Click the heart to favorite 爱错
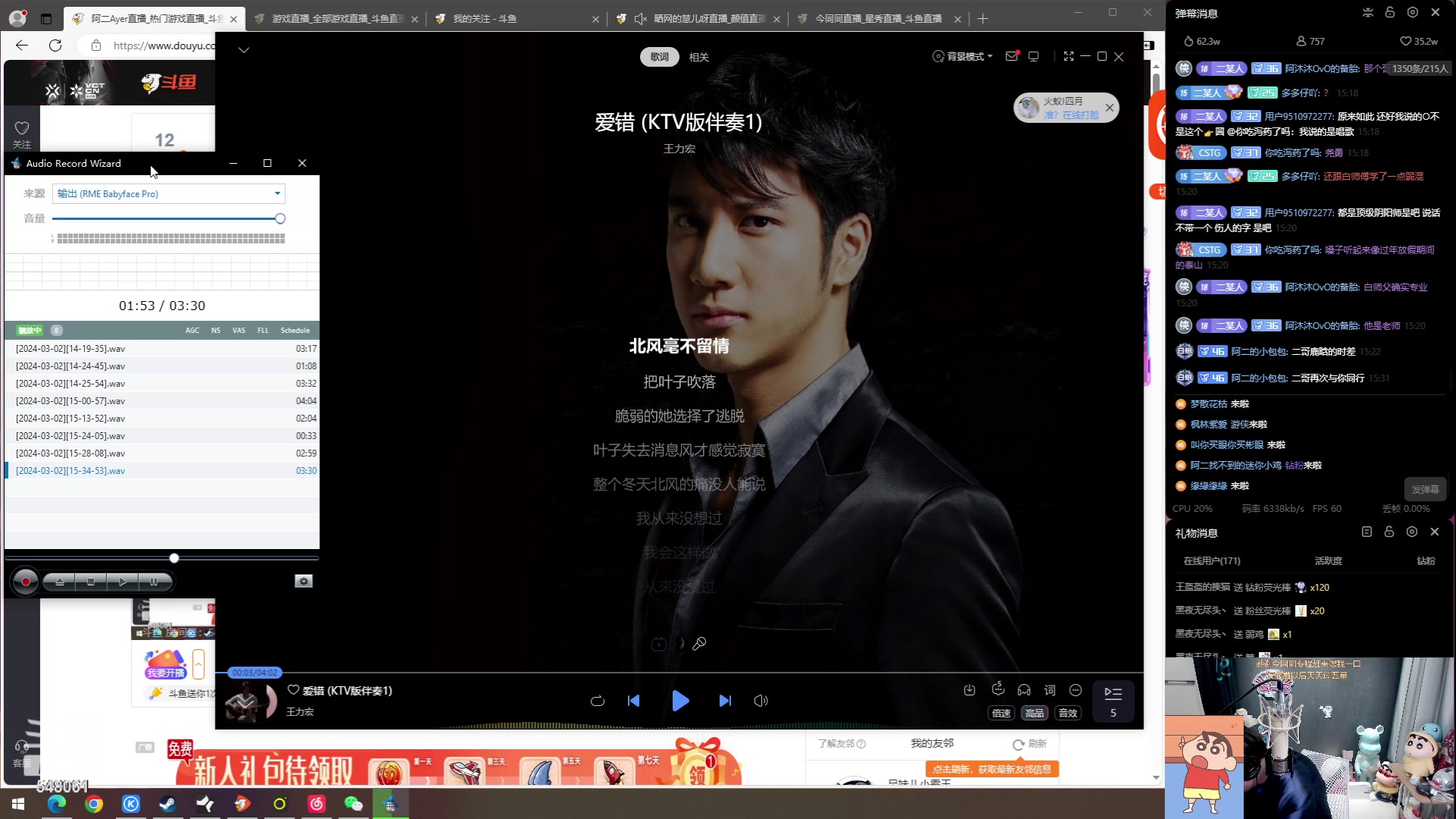 pyautogui.click(x=293, y=690)
